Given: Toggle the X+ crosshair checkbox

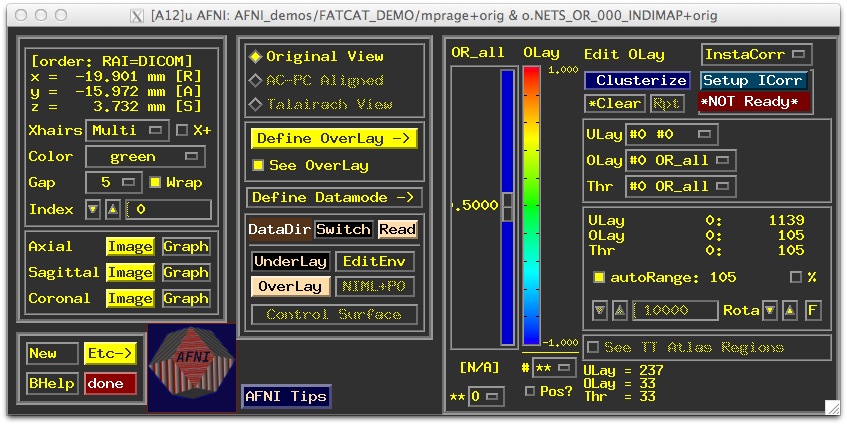Looking at the screenshot, I should tap(183, 130).
